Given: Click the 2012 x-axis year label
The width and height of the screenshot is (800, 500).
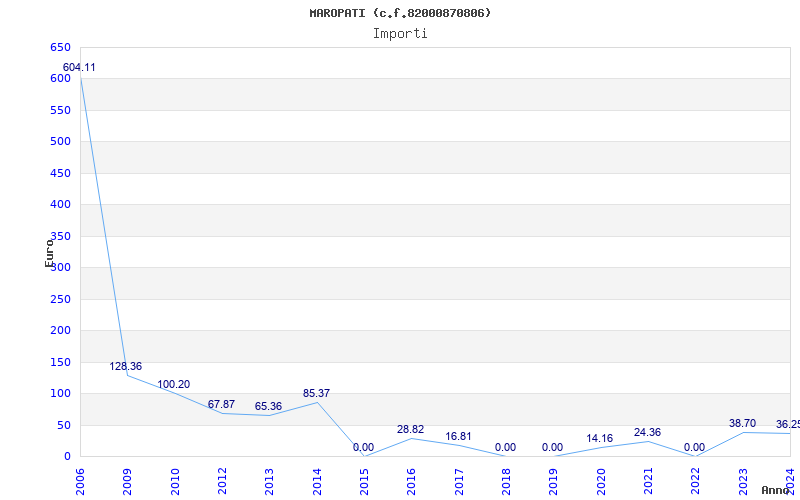Looking at the screenshot, I should [x=222, y=482].
